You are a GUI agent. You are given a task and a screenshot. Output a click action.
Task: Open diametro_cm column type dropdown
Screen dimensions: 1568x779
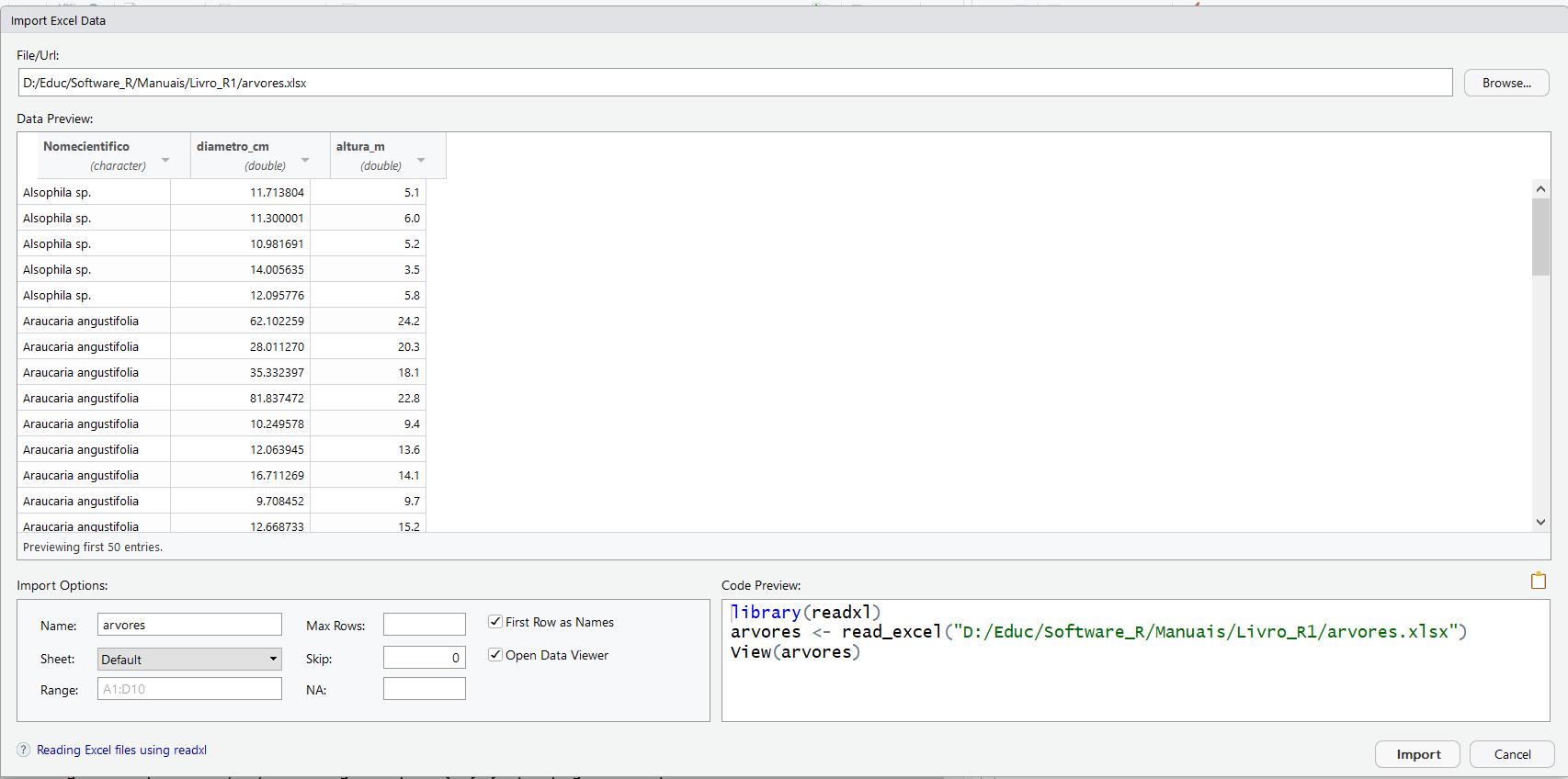click(x=305, y=161)
